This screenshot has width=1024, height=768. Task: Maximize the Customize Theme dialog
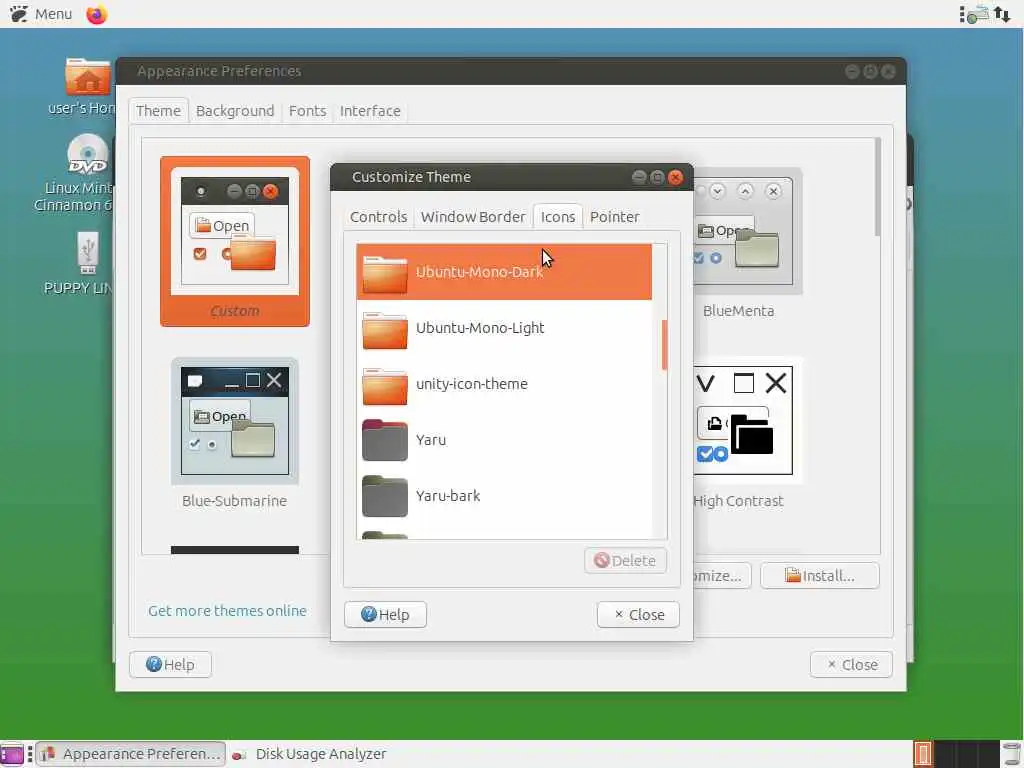point(657,177)
